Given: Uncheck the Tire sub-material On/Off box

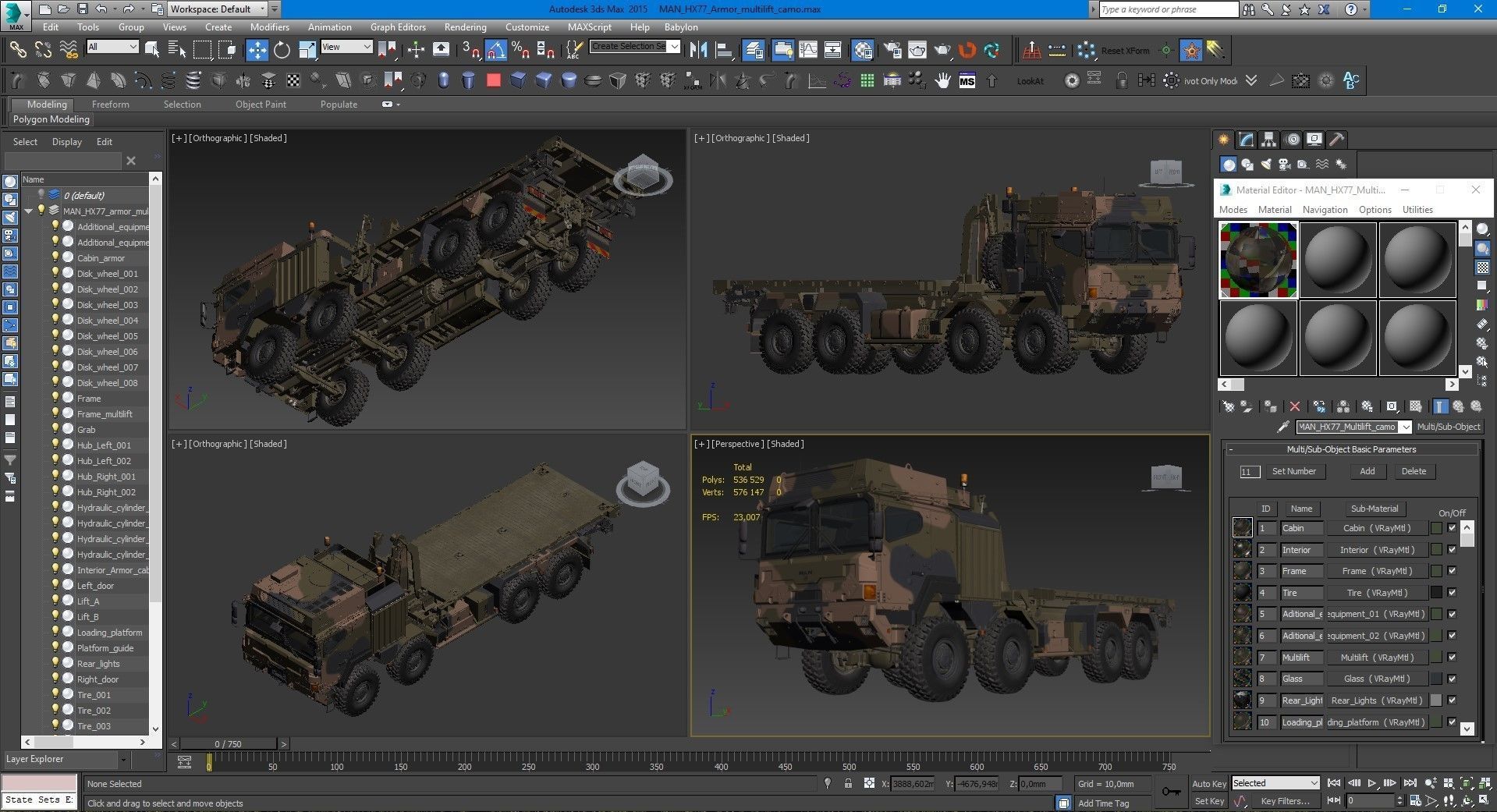Looking at the screenshot, I should pyautogui.click(x=1452, y=593).
